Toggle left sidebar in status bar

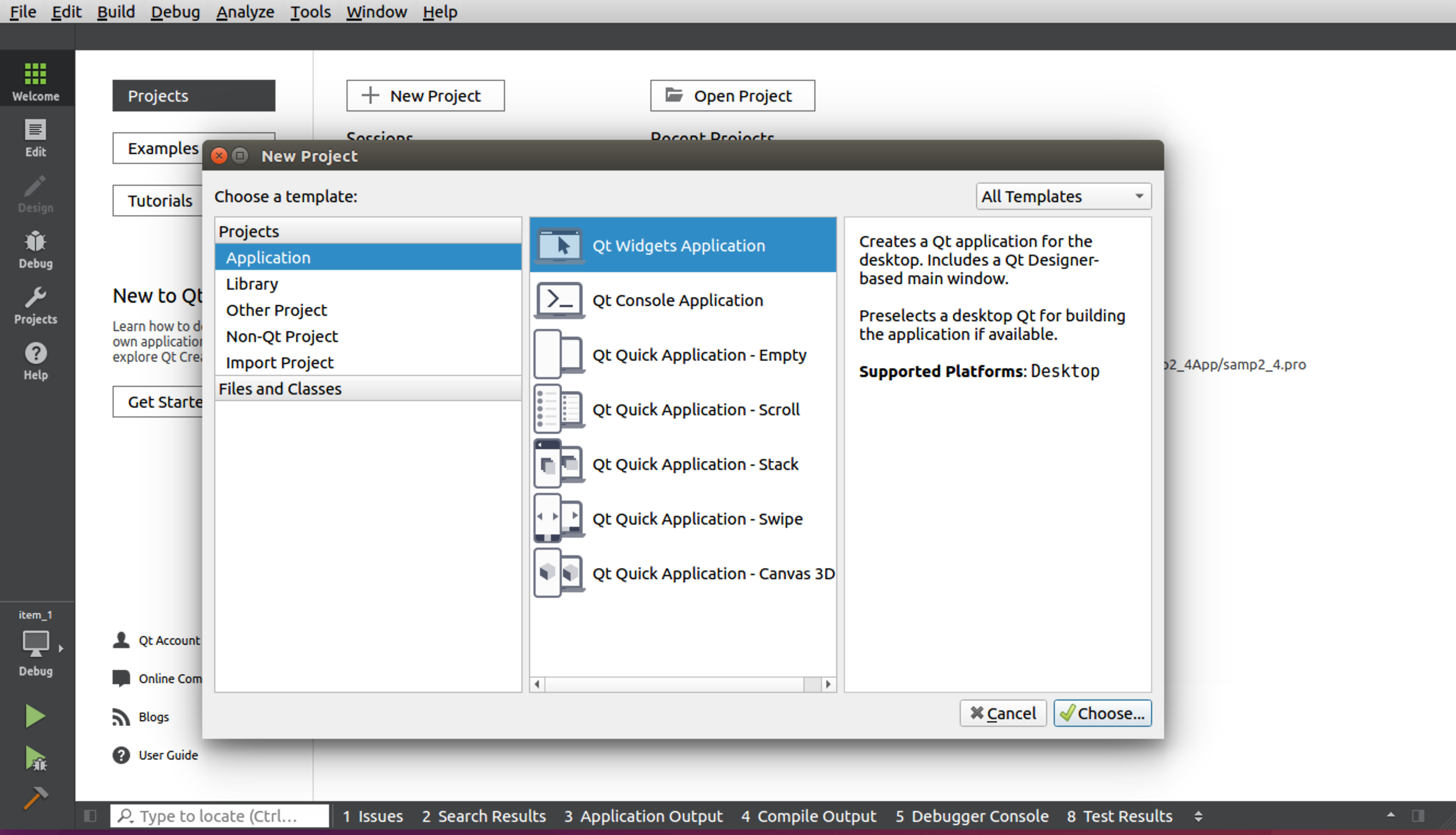point(90,816)
